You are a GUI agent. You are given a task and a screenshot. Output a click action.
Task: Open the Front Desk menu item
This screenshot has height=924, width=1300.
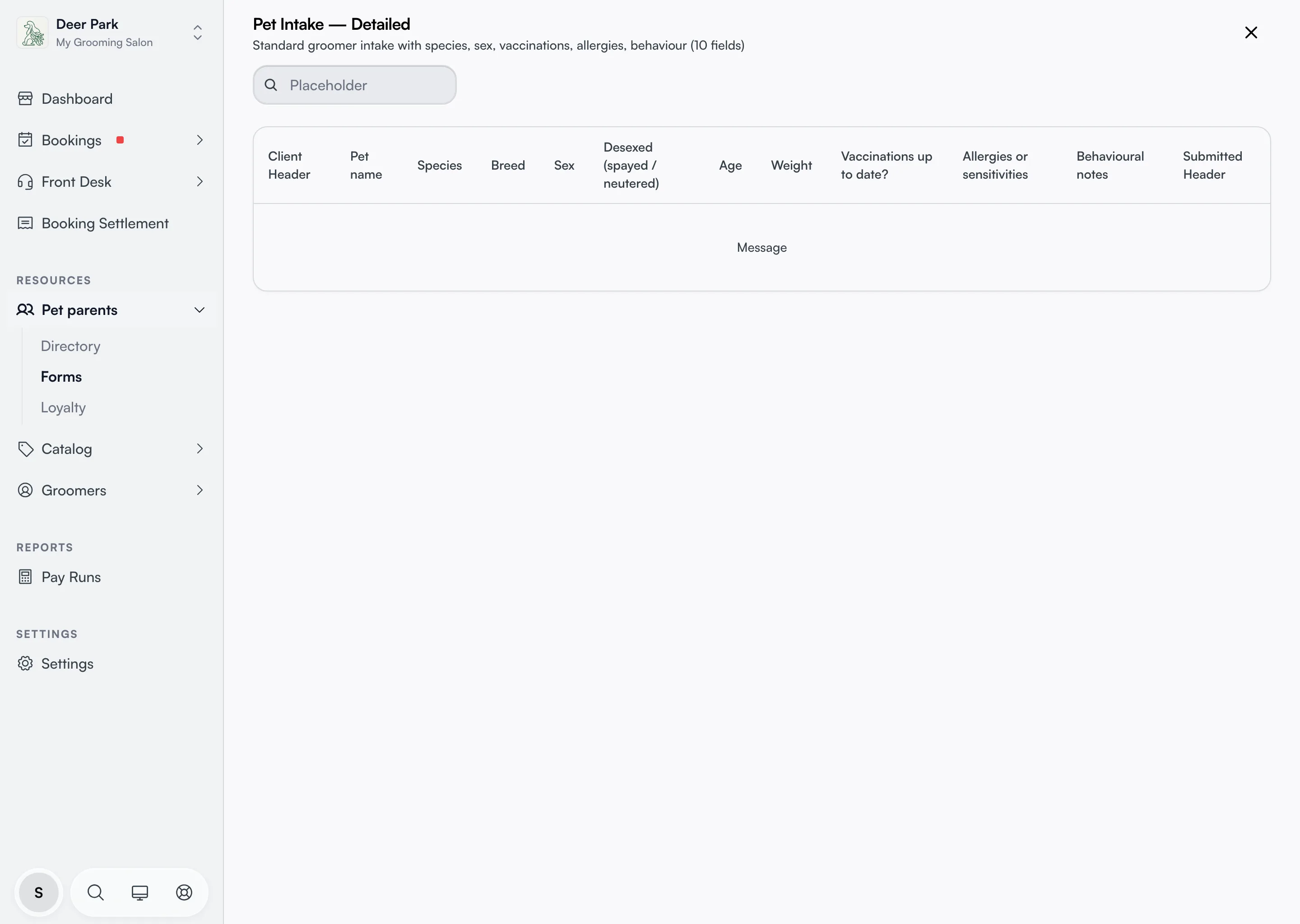[76, 181]
